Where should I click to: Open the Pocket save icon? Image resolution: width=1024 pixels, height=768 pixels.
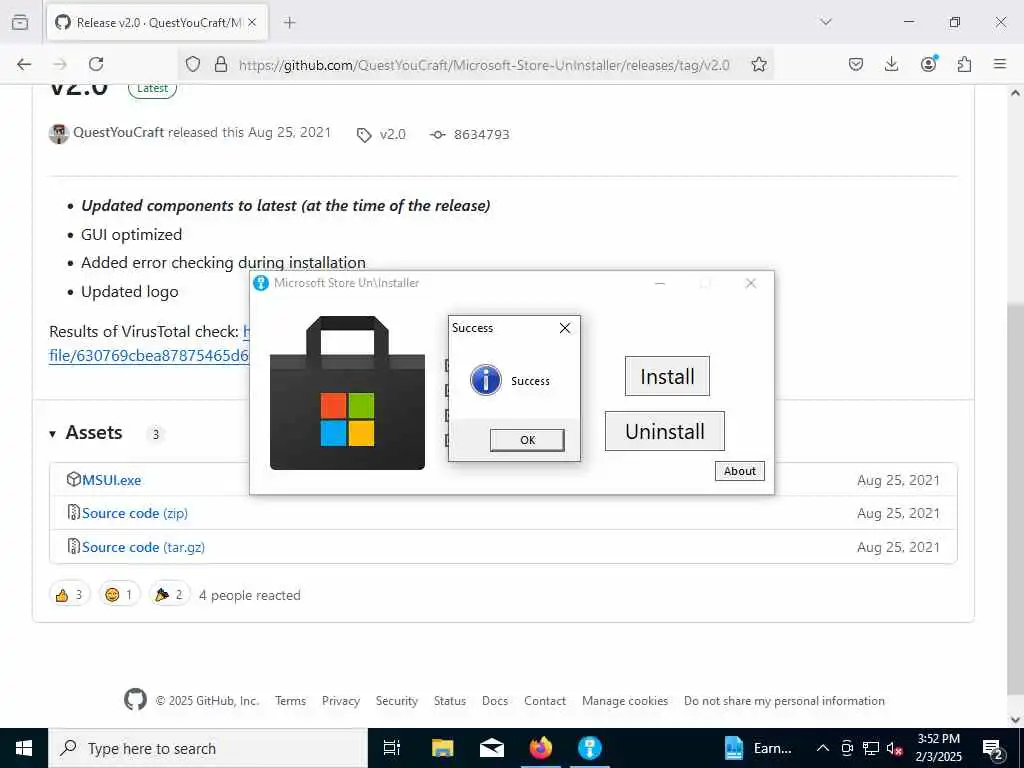coord(856,64)
